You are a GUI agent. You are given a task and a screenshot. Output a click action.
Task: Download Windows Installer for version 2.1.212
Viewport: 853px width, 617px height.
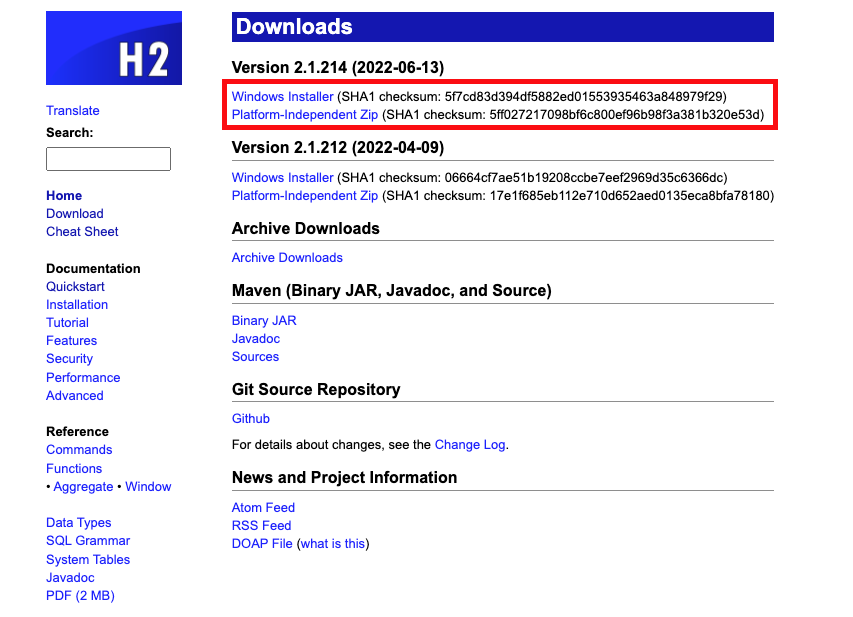tap(282, 177)
